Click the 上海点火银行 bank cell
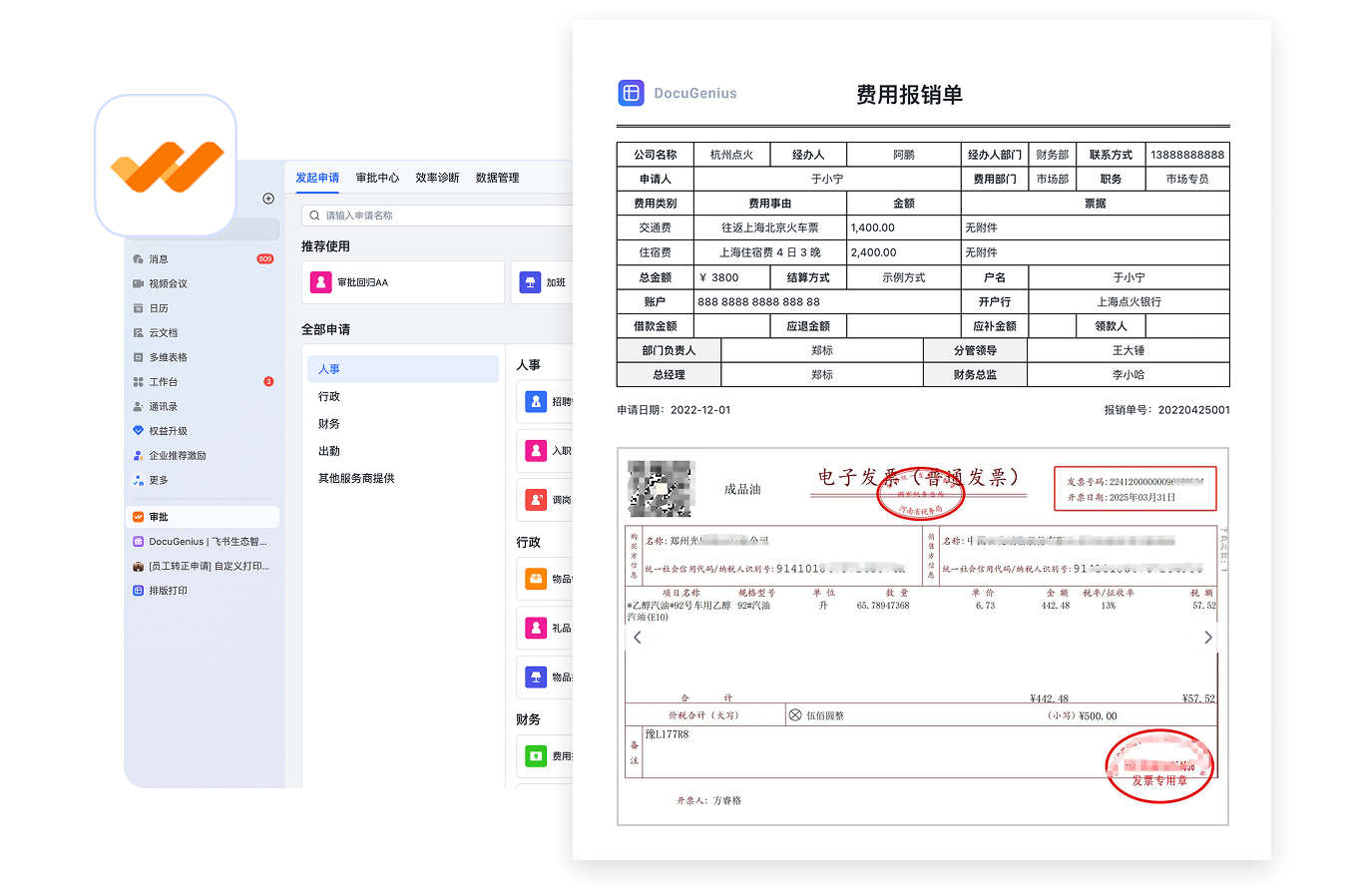This screenshot has height=896, width=1357. [x=1129, y=301]
